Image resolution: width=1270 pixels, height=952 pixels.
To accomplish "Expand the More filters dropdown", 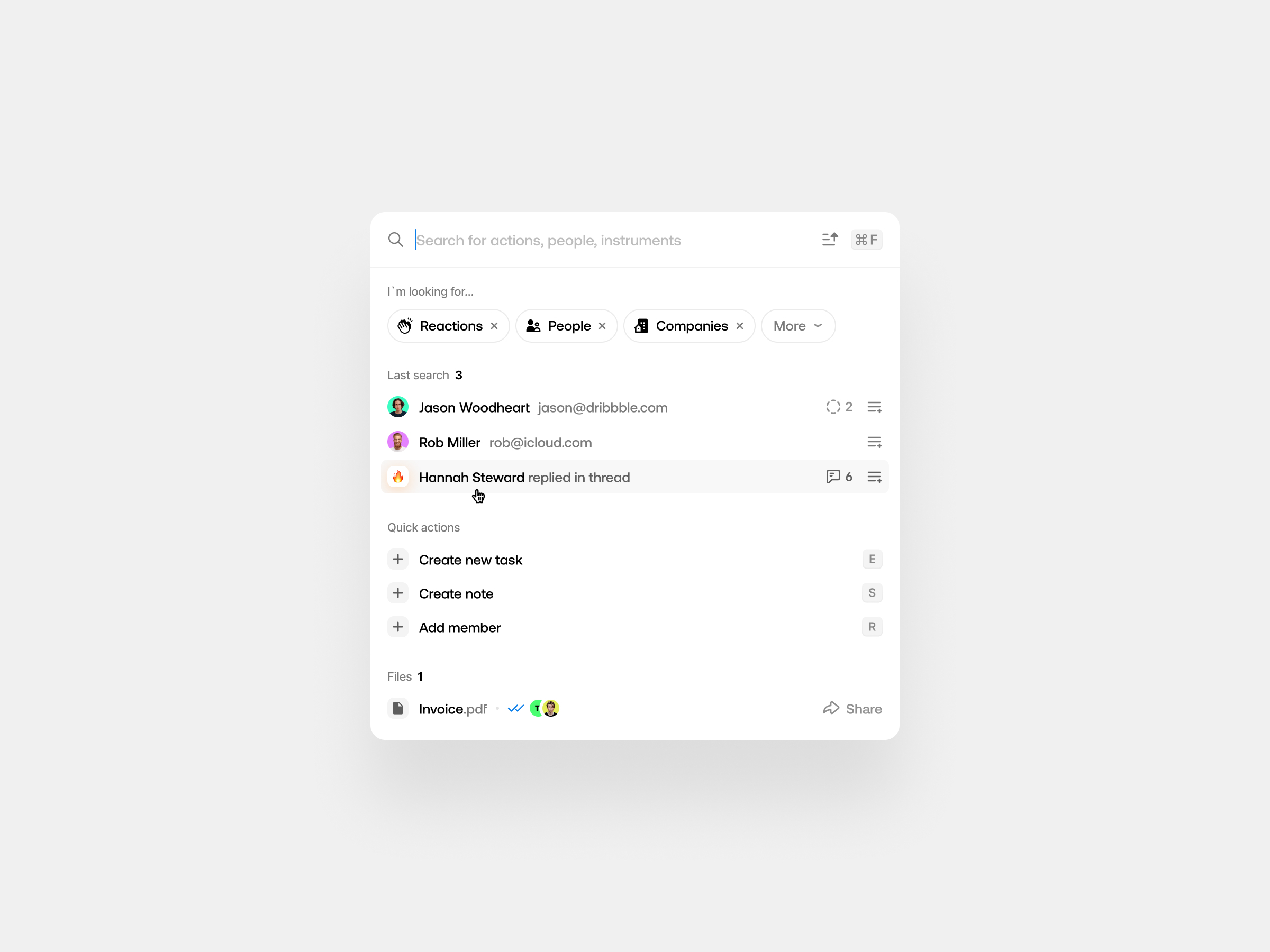I will 797,324.
